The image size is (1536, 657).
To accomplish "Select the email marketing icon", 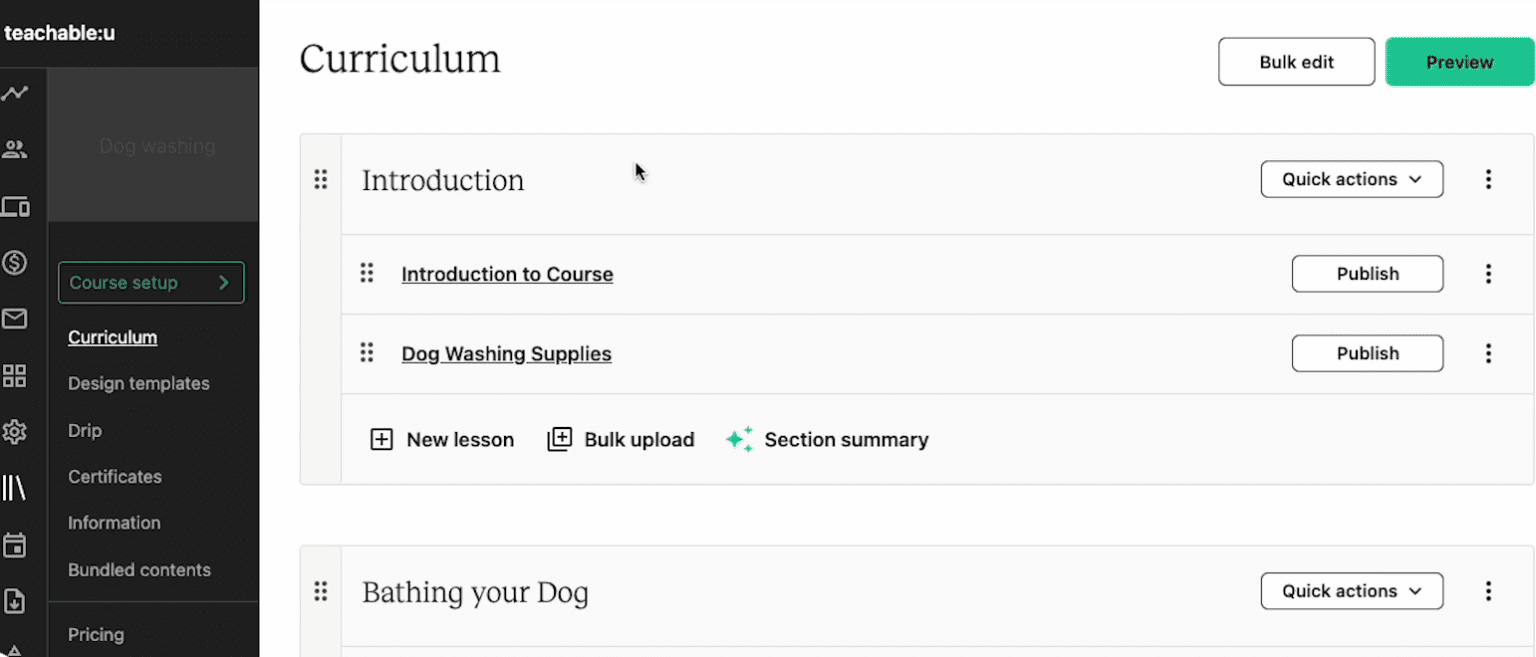I will click(16, 319).
